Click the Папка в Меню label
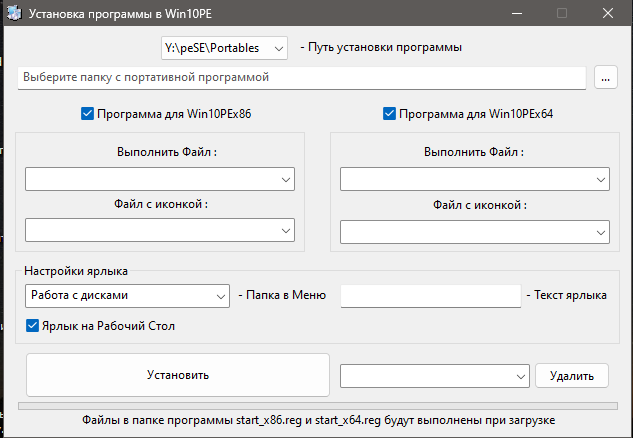633x438 pixels. (x=282, y=295)
